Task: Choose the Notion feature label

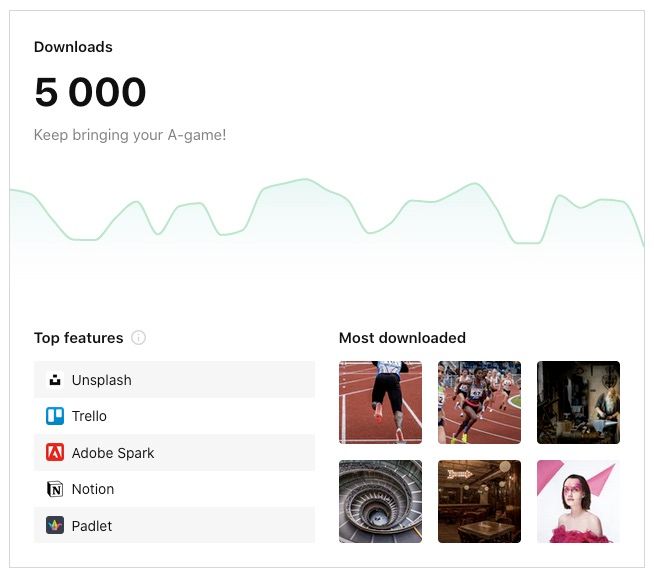Action: click(93, 489)
